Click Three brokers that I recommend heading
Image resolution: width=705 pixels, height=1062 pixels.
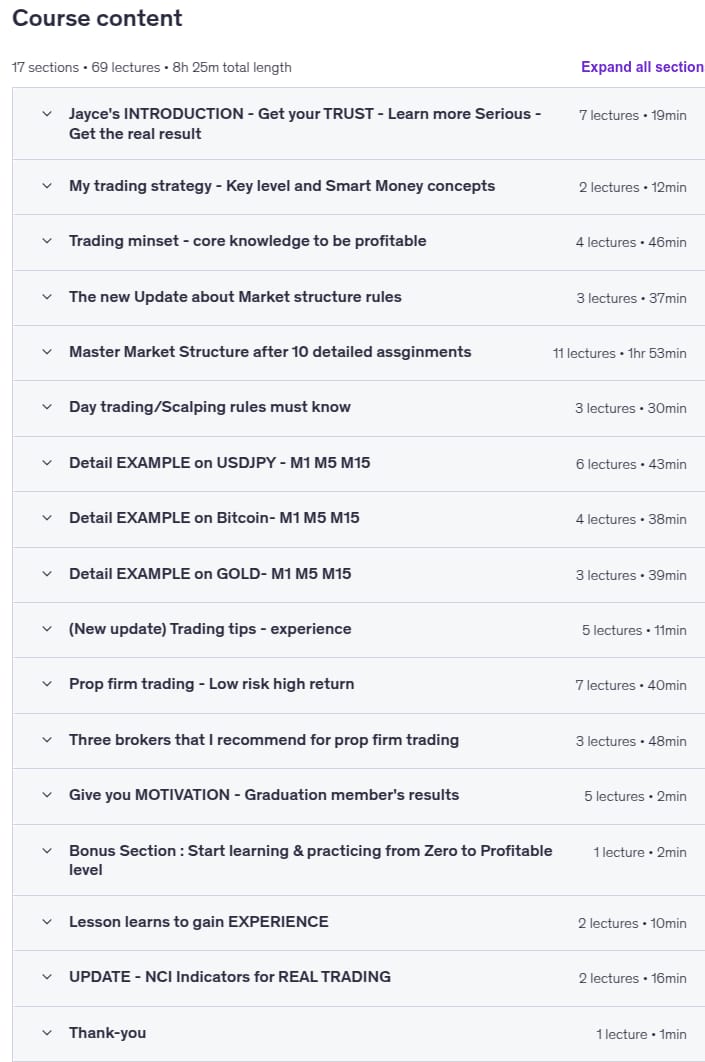[264, 740]
